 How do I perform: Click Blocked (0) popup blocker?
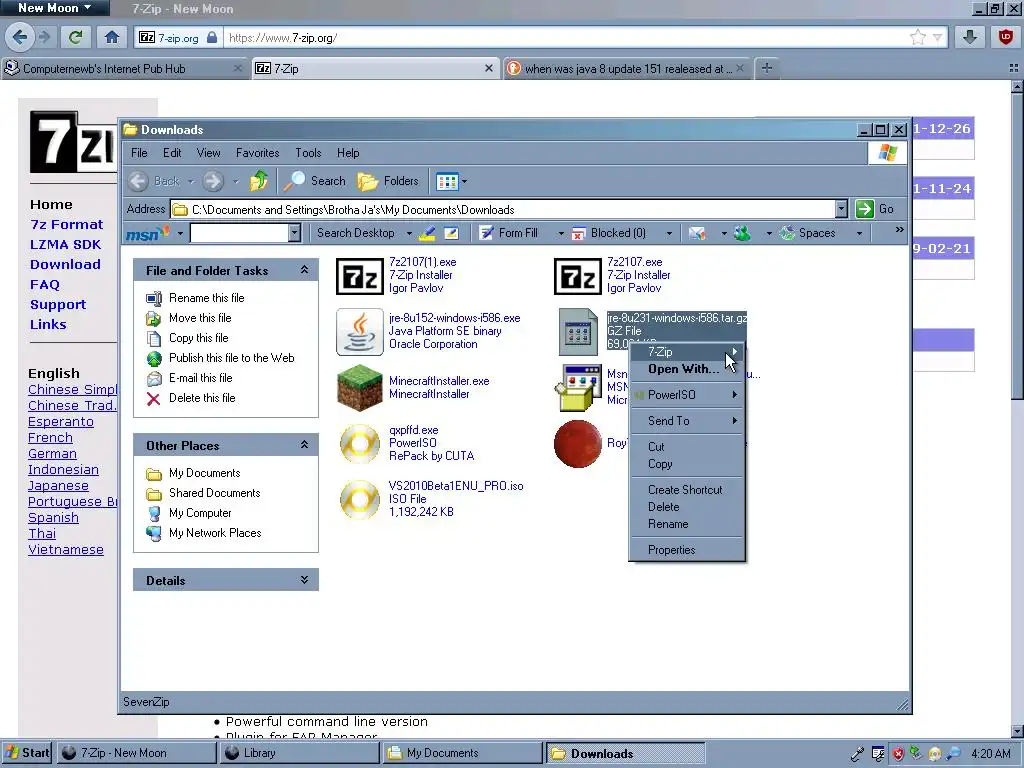pyautogui.click(x=609, y=233)
